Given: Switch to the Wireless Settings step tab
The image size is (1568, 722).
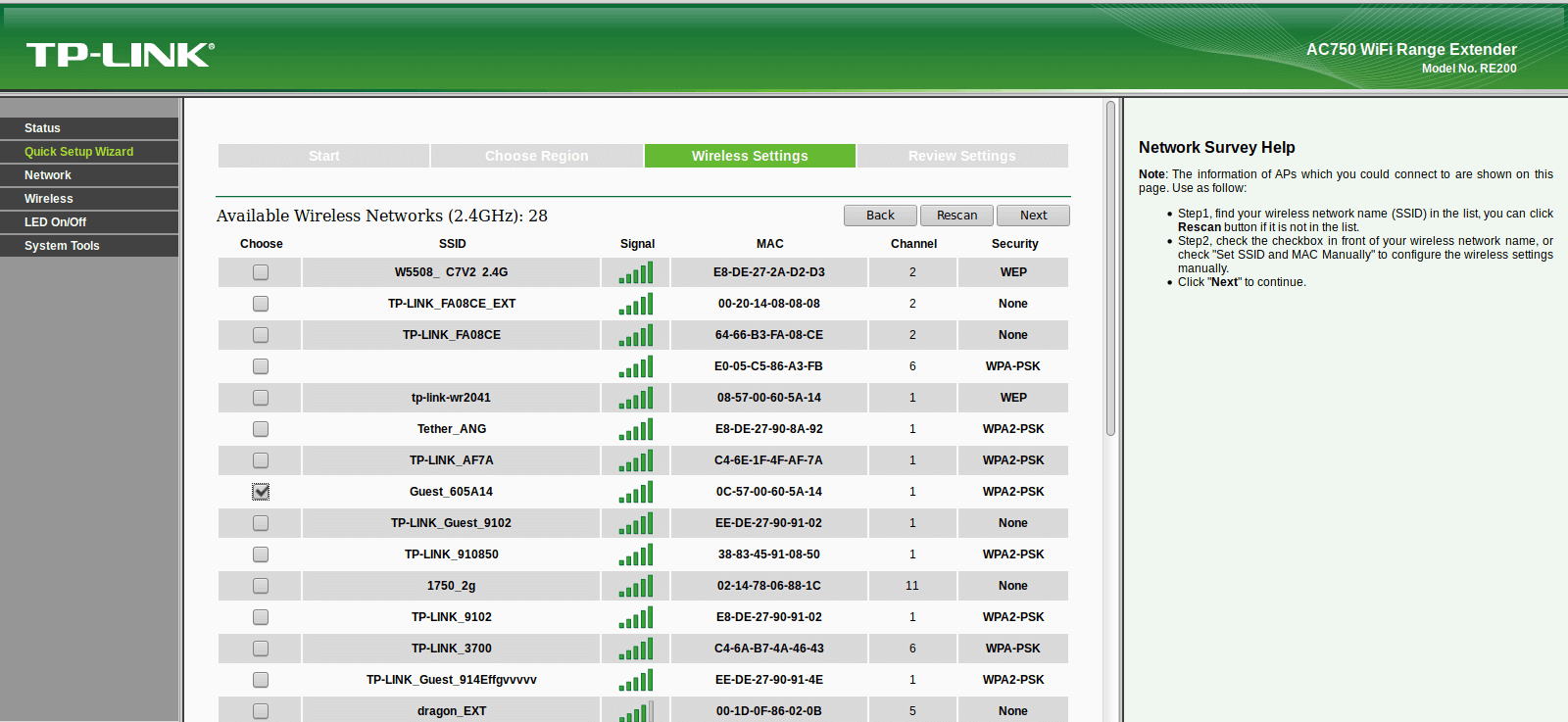Looking at the screenshot, I should [750, 156].
